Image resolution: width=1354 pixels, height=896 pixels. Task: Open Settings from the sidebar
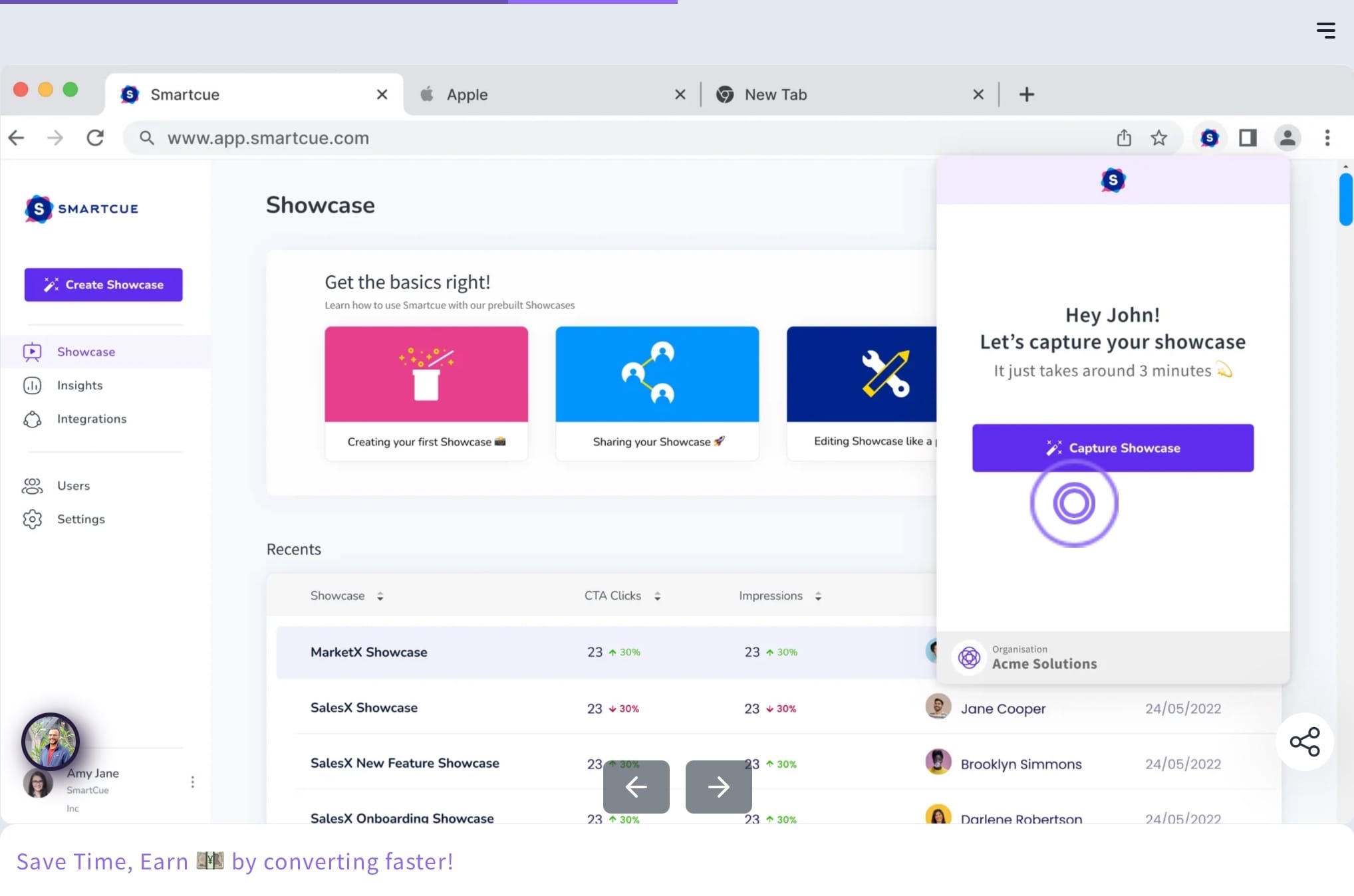[x=80, y=519]
